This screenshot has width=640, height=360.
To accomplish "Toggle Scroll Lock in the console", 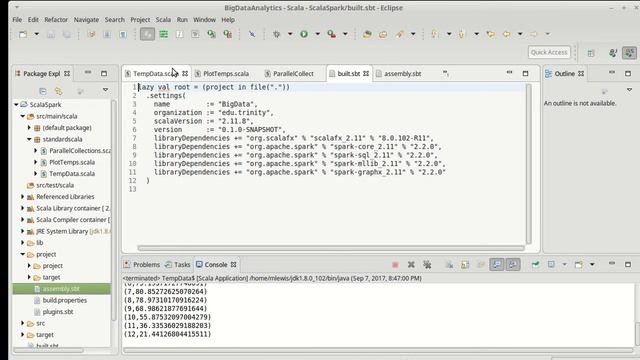I will pos(465,265).
